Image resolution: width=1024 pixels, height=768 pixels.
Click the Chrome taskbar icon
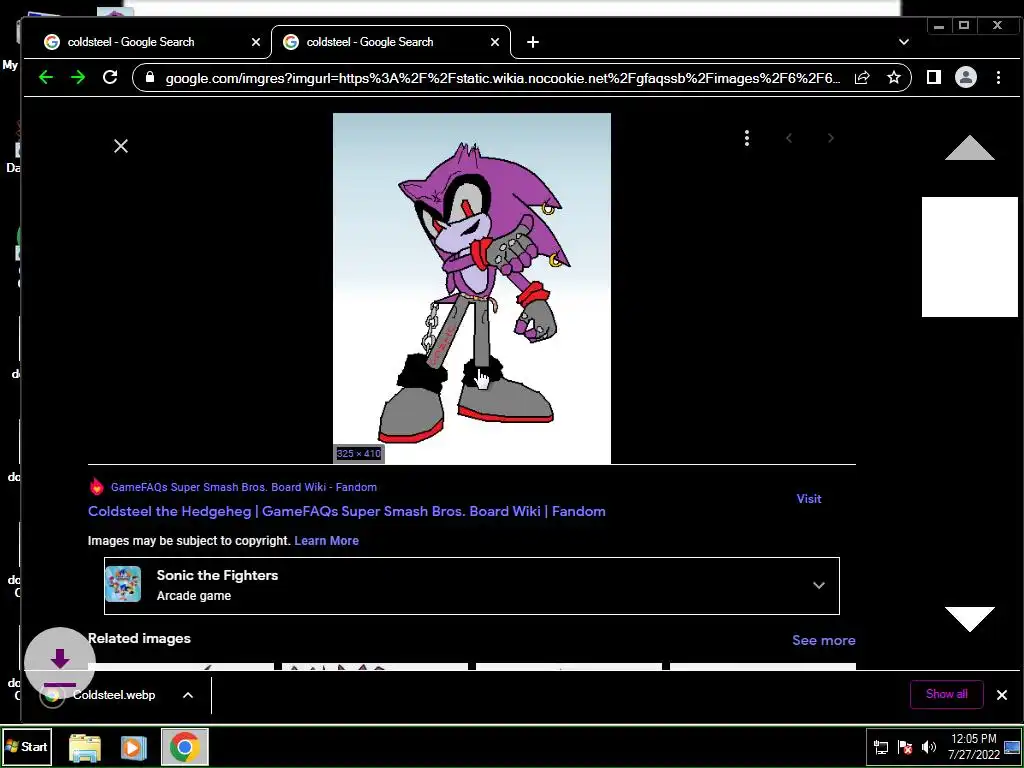(x=184, y=746)
